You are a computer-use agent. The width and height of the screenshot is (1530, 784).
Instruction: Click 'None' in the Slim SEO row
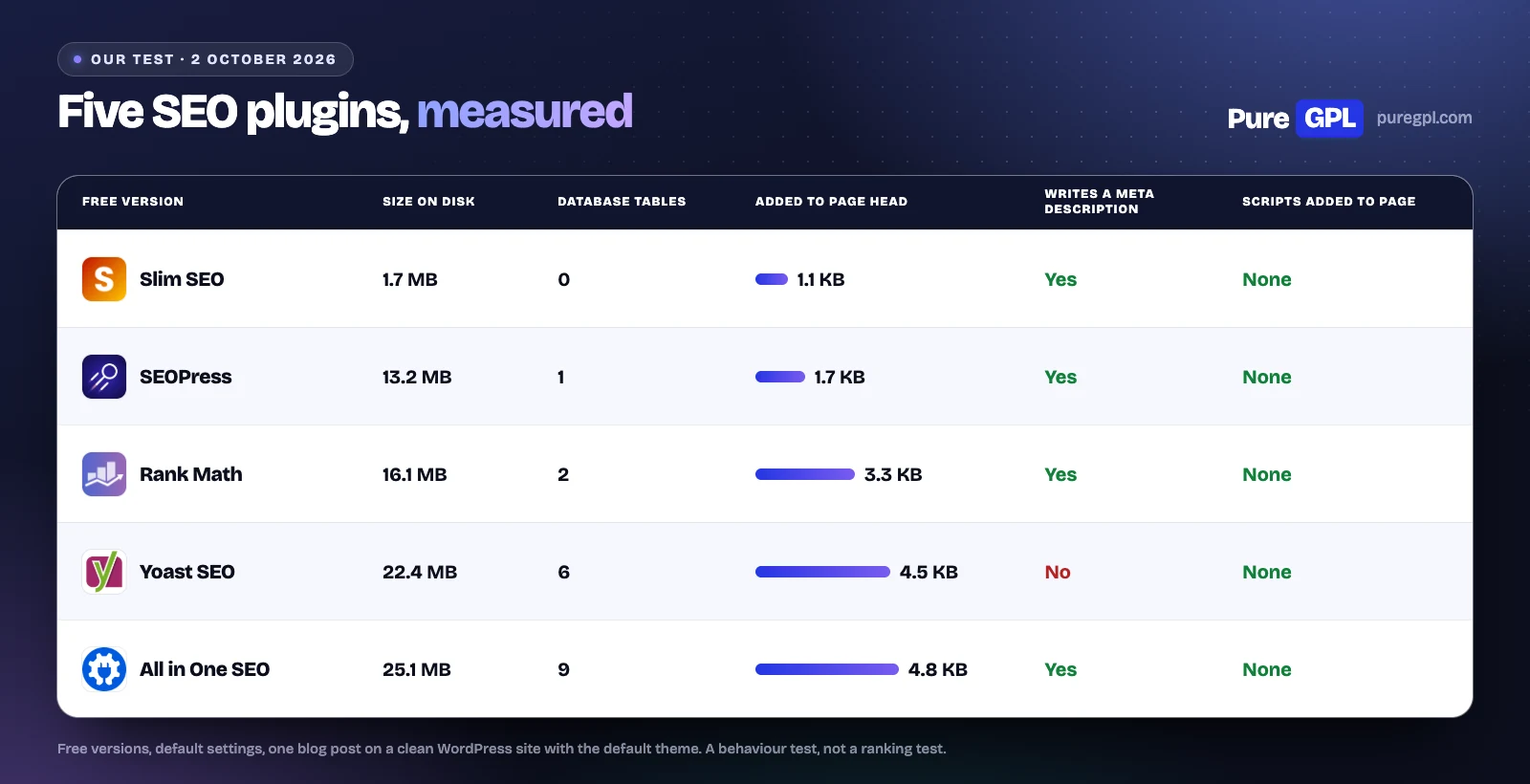point(1267,279)
